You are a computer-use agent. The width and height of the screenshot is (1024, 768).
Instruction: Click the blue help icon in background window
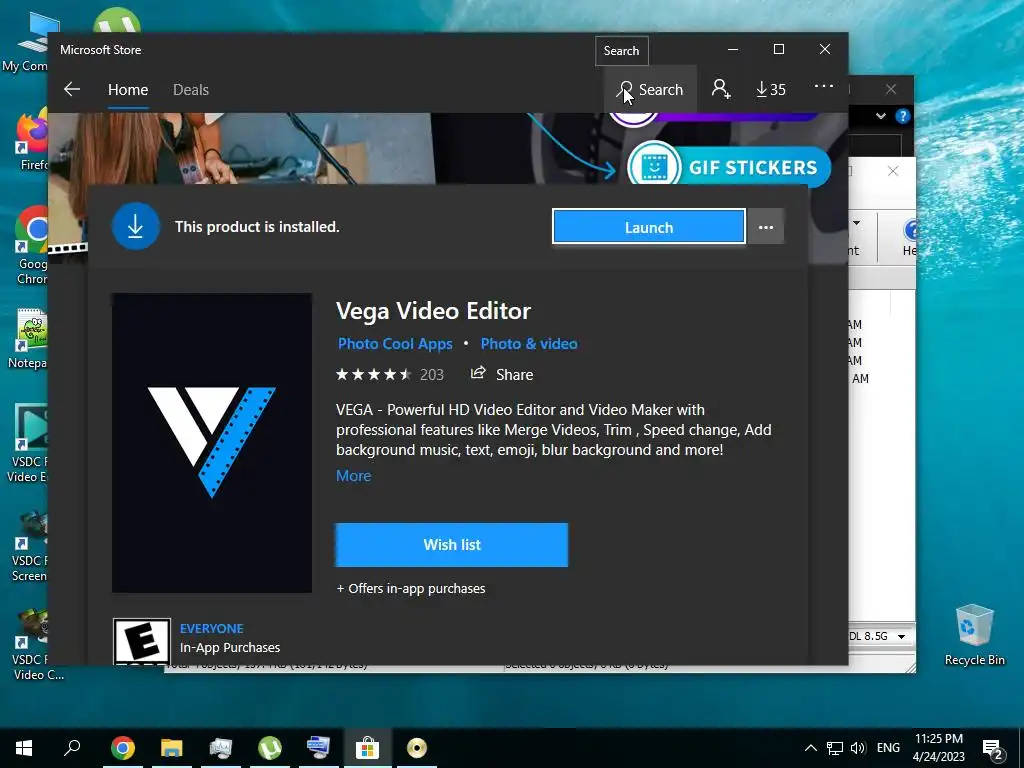[903, 116]
